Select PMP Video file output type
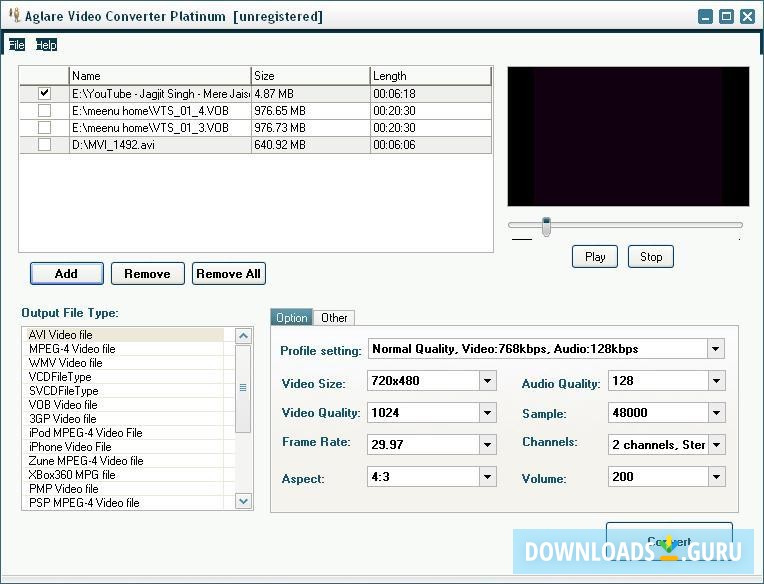 click(x=126, y=489)
